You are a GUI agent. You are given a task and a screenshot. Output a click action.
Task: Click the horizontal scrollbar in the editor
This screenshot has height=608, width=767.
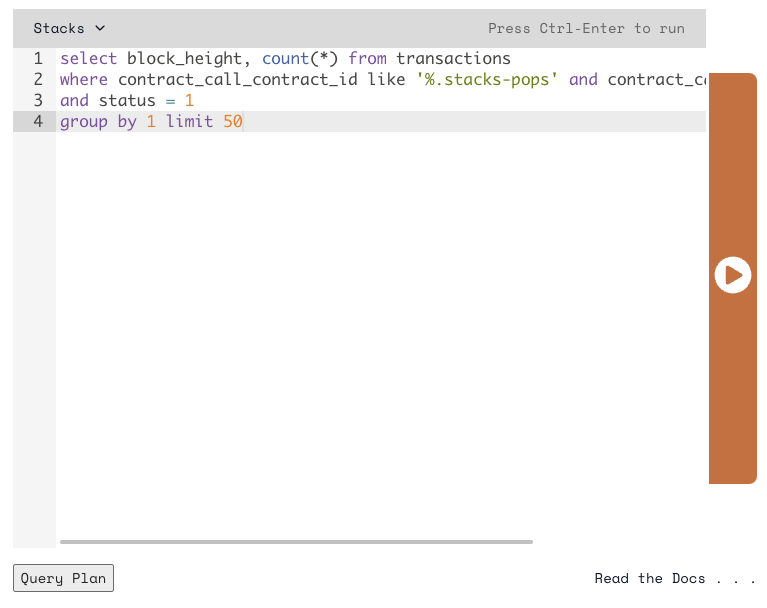click(296, 542)
